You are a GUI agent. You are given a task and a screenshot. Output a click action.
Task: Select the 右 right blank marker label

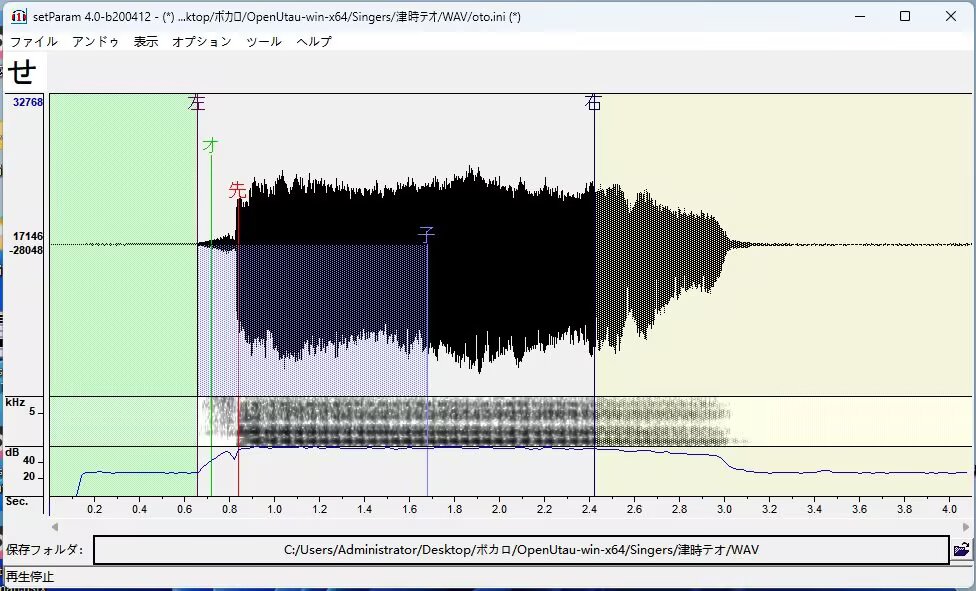tap(593, 103)
